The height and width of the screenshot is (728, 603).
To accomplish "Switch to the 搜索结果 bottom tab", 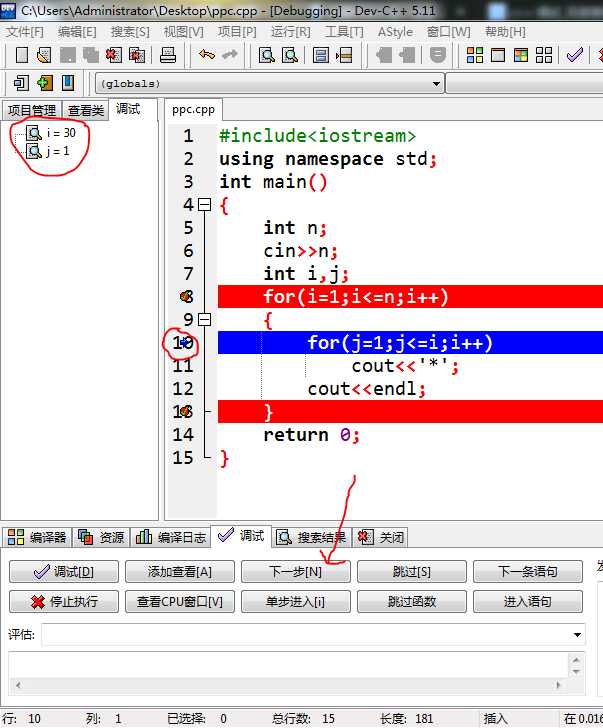I will point(311,537).
